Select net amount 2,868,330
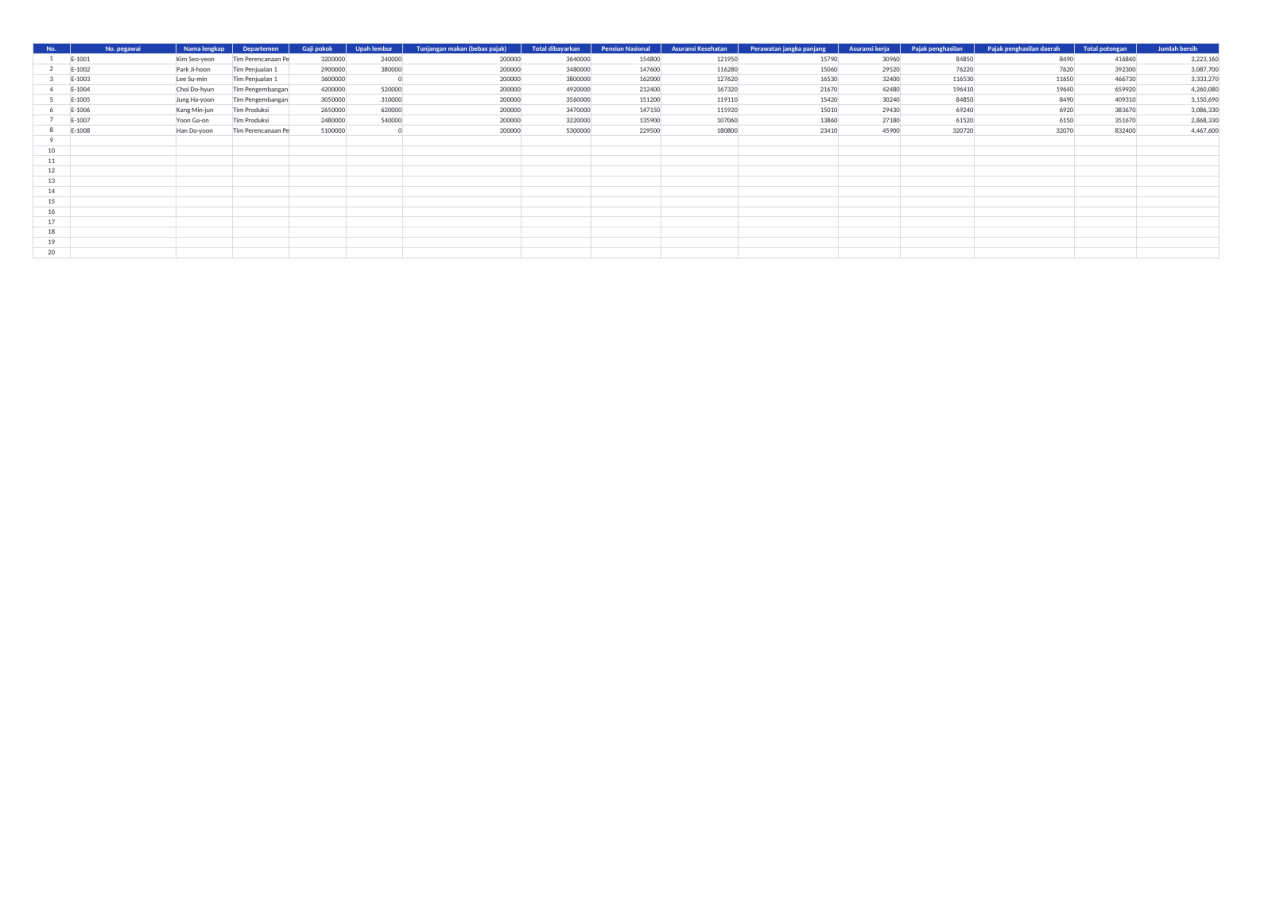1272x900 pixels. (x=1178, y=121)
